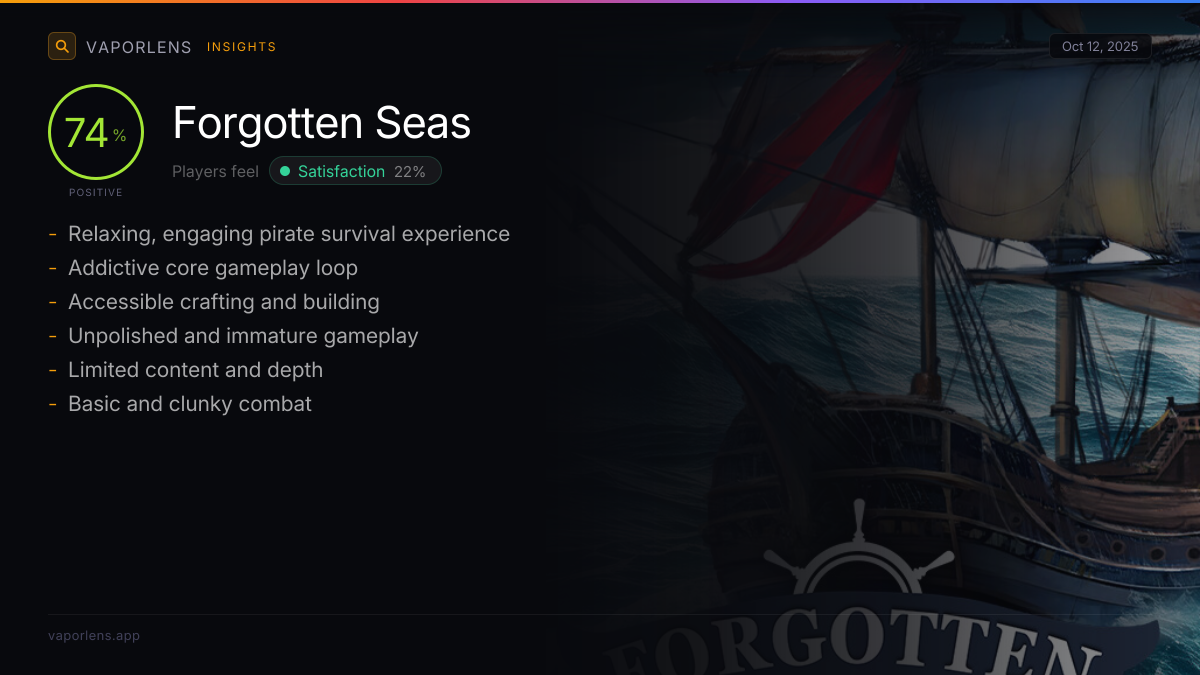Screen dimensions: 1200x675
Task: Select "Addictive core gameplay loop" point
Action: [213, 268]
